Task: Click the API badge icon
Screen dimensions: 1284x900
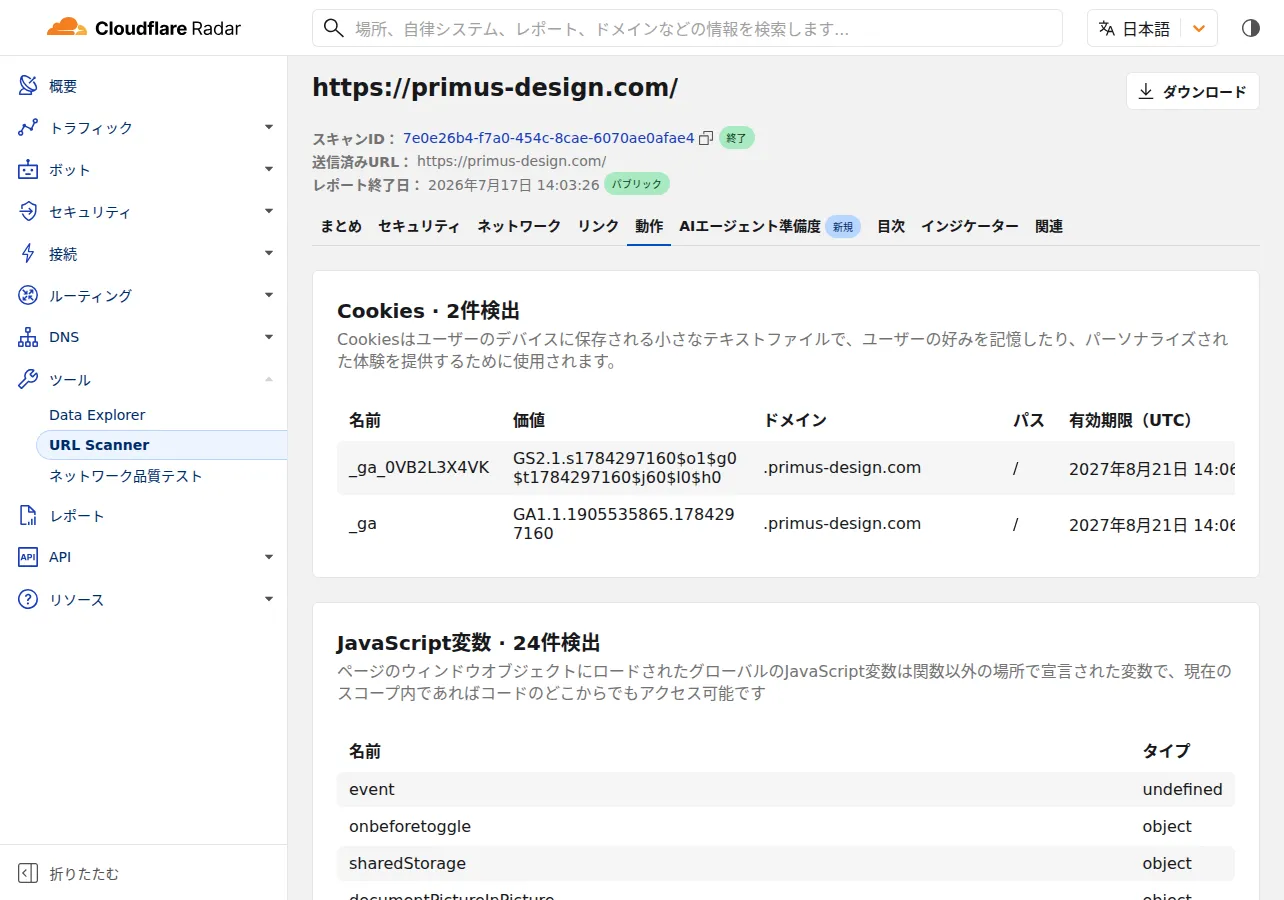Action: click(x=28, y=557)
